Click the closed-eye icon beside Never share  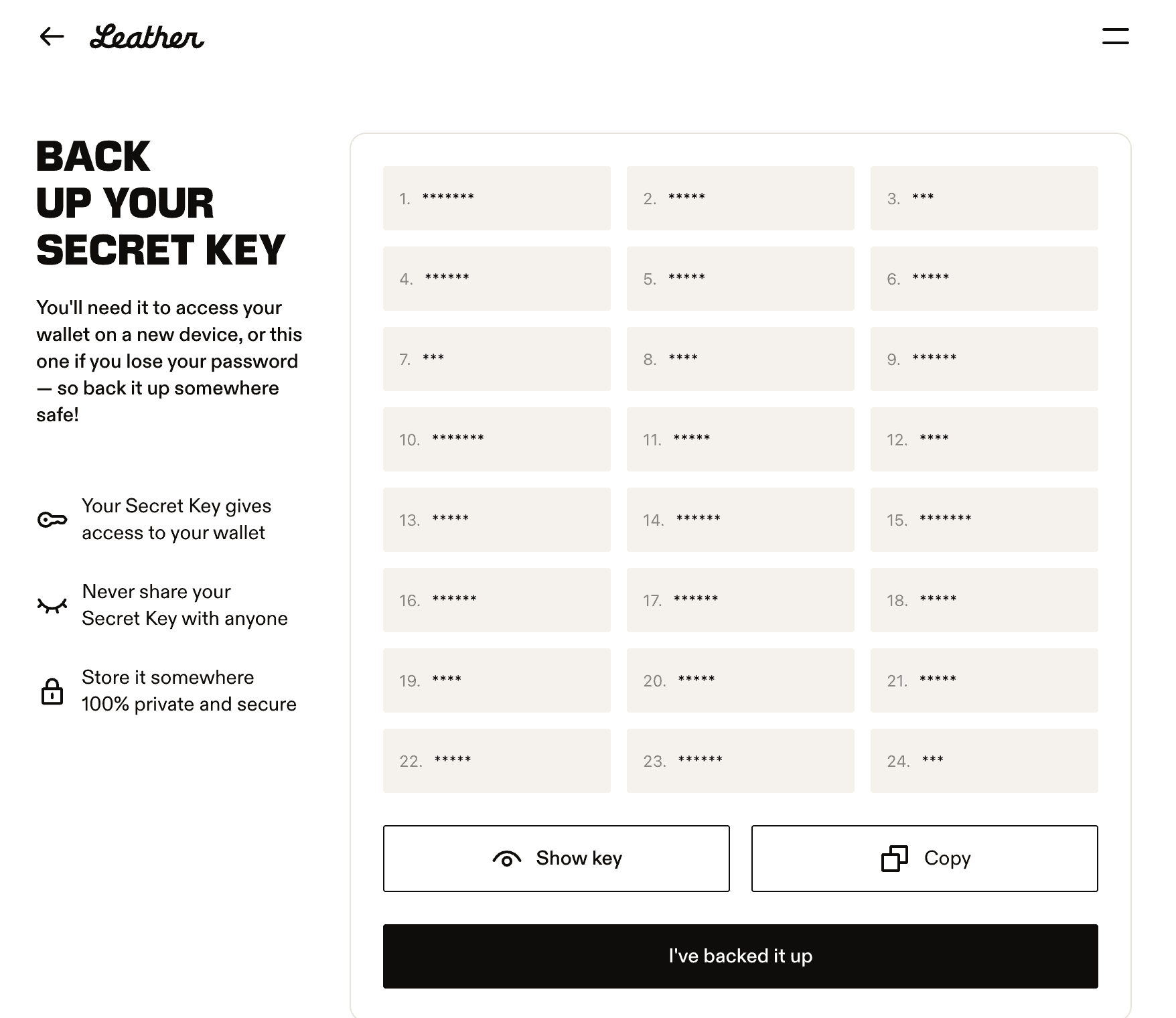(x=52, y=605)
